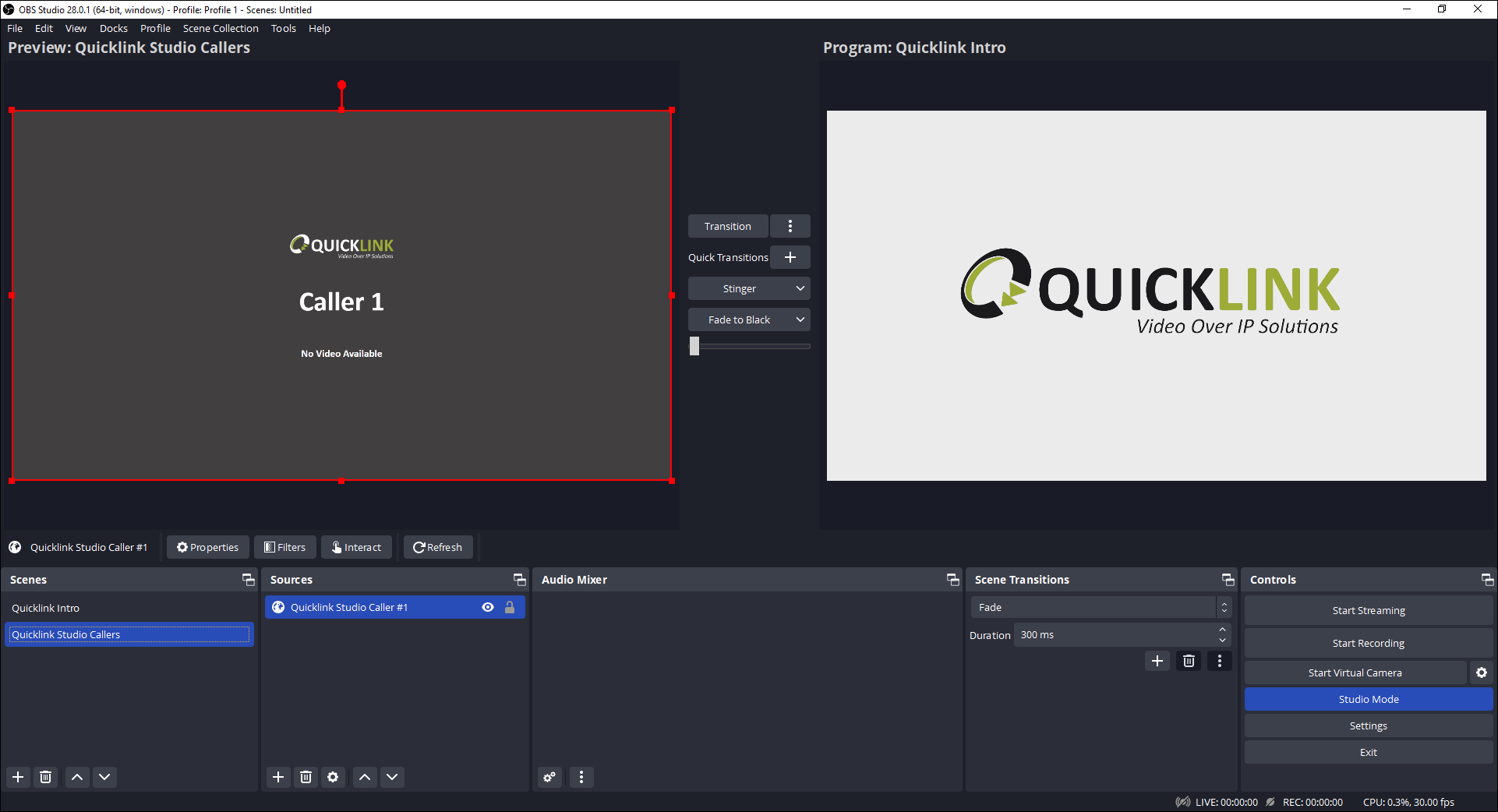Click the recording status icon in status bar
Image resolution: width=1498 pixels, height=812 pixels.
[1270, 802]
